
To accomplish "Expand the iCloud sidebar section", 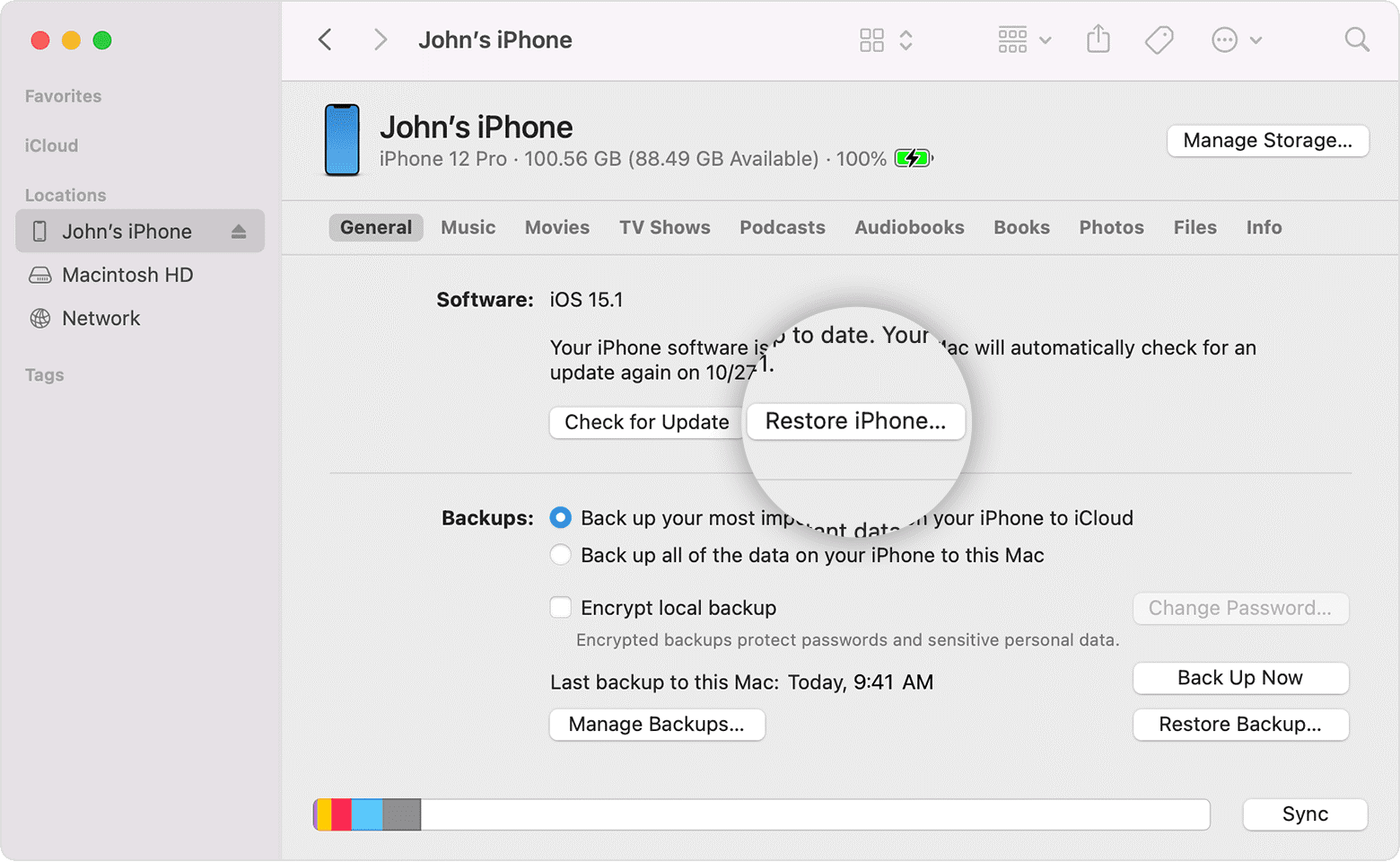I will (51, 145).
